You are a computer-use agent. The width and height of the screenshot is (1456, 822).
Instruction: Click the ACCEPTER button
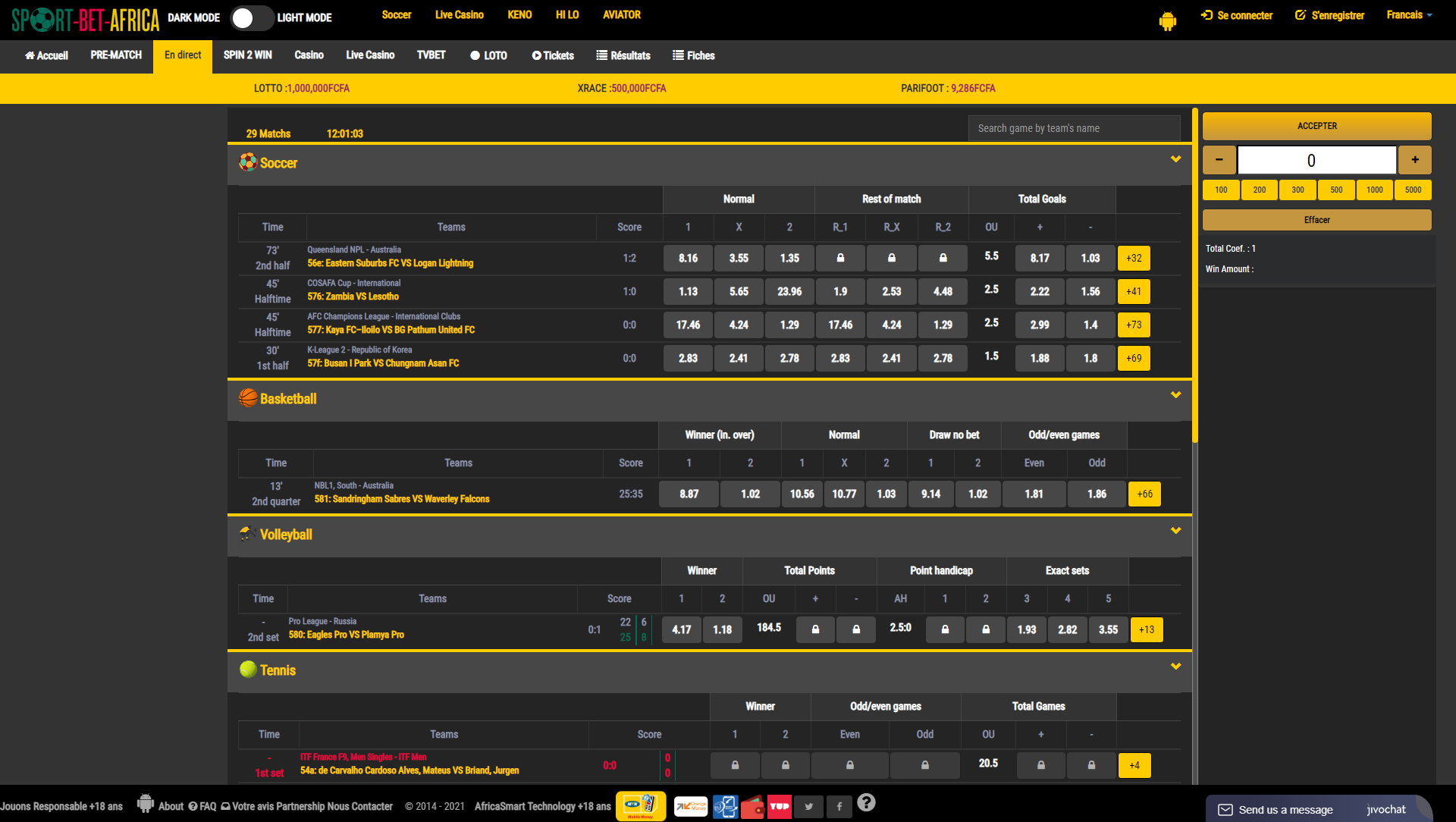tap(1316, 126)
